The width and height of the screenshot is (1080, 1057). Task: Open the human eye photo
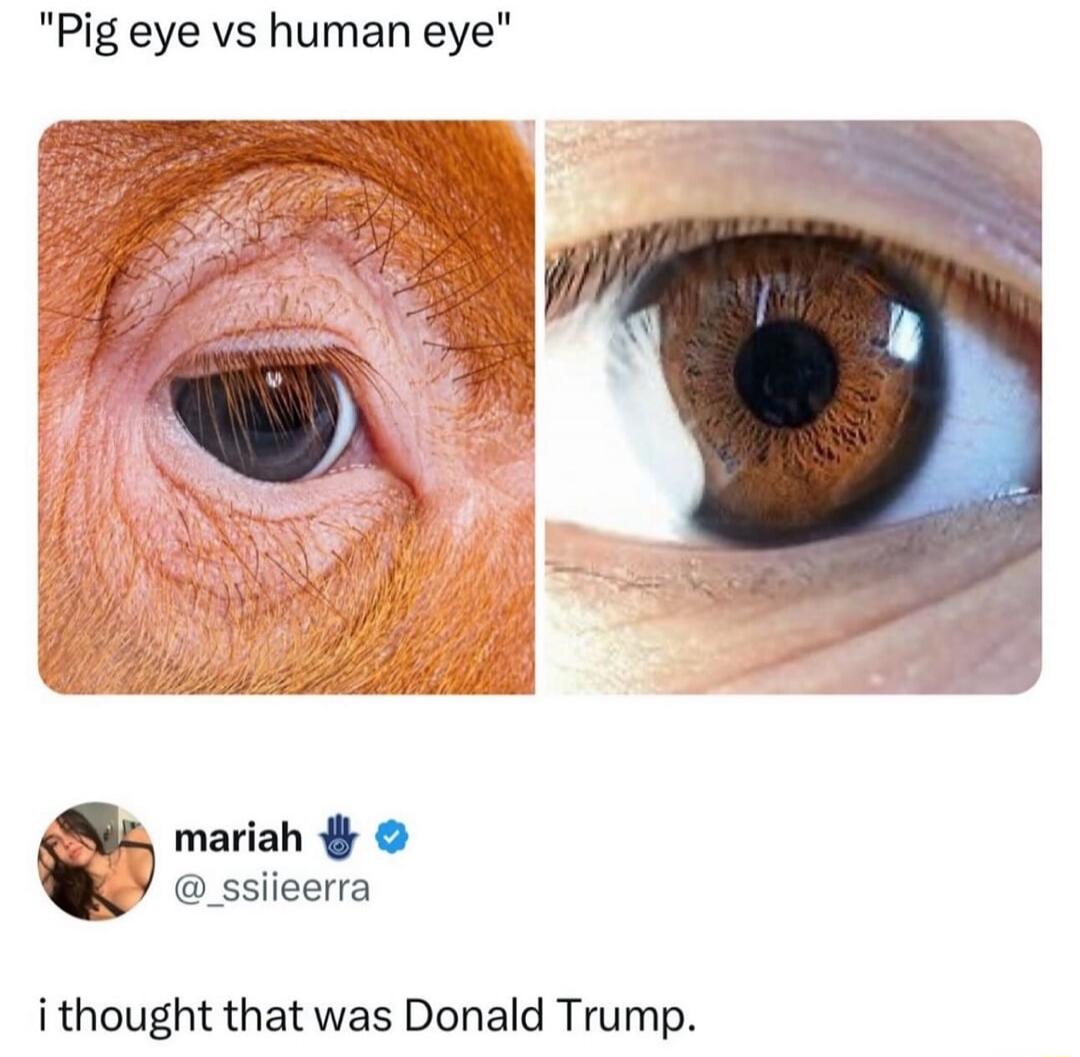point(793,407)
